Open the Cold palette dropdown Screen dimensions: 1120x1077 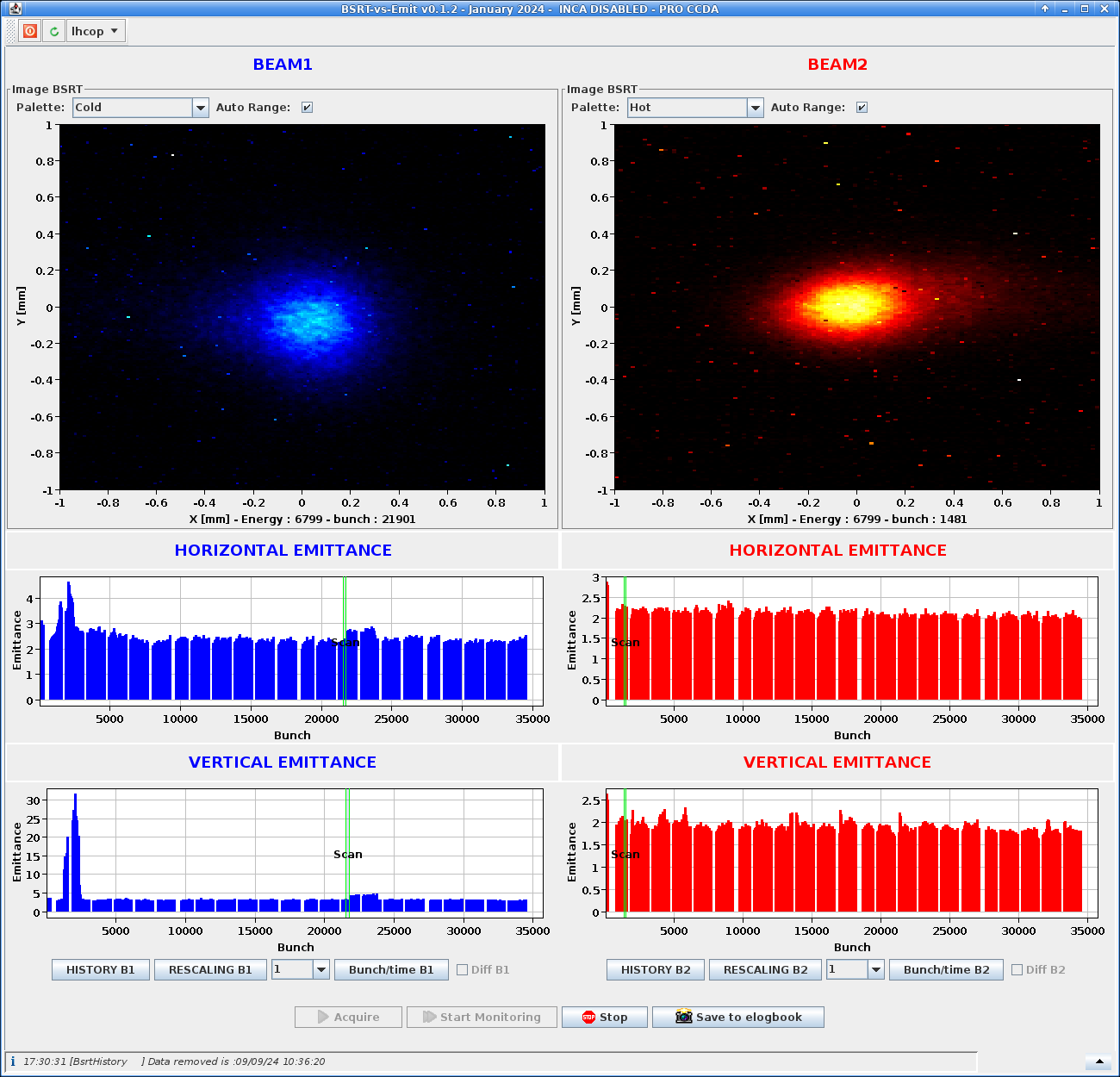[x=201, y=108]
